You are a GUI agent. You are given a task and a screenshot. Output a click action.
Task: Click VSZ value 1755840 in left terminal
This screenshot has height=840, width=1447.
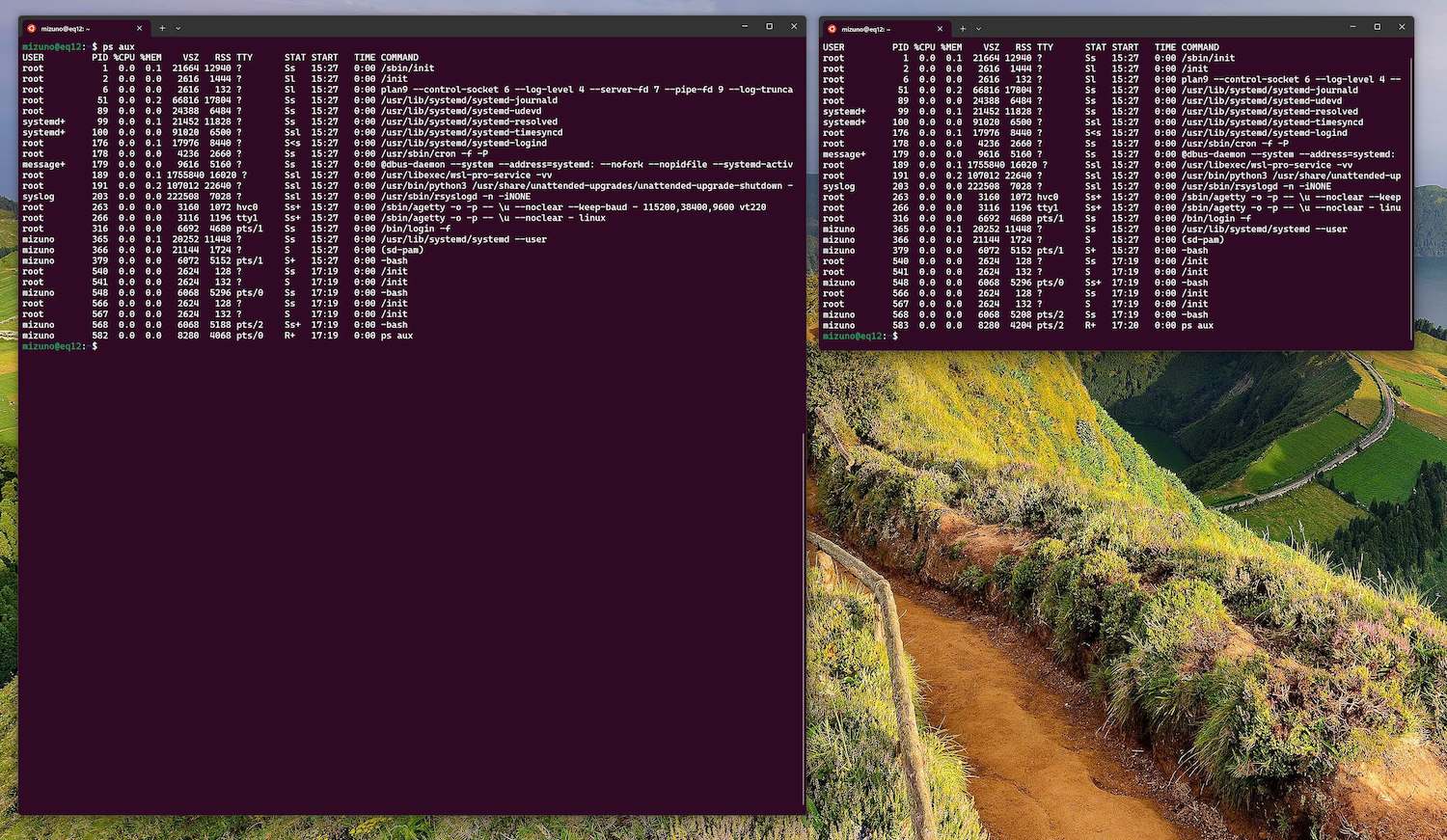(185, 176)
